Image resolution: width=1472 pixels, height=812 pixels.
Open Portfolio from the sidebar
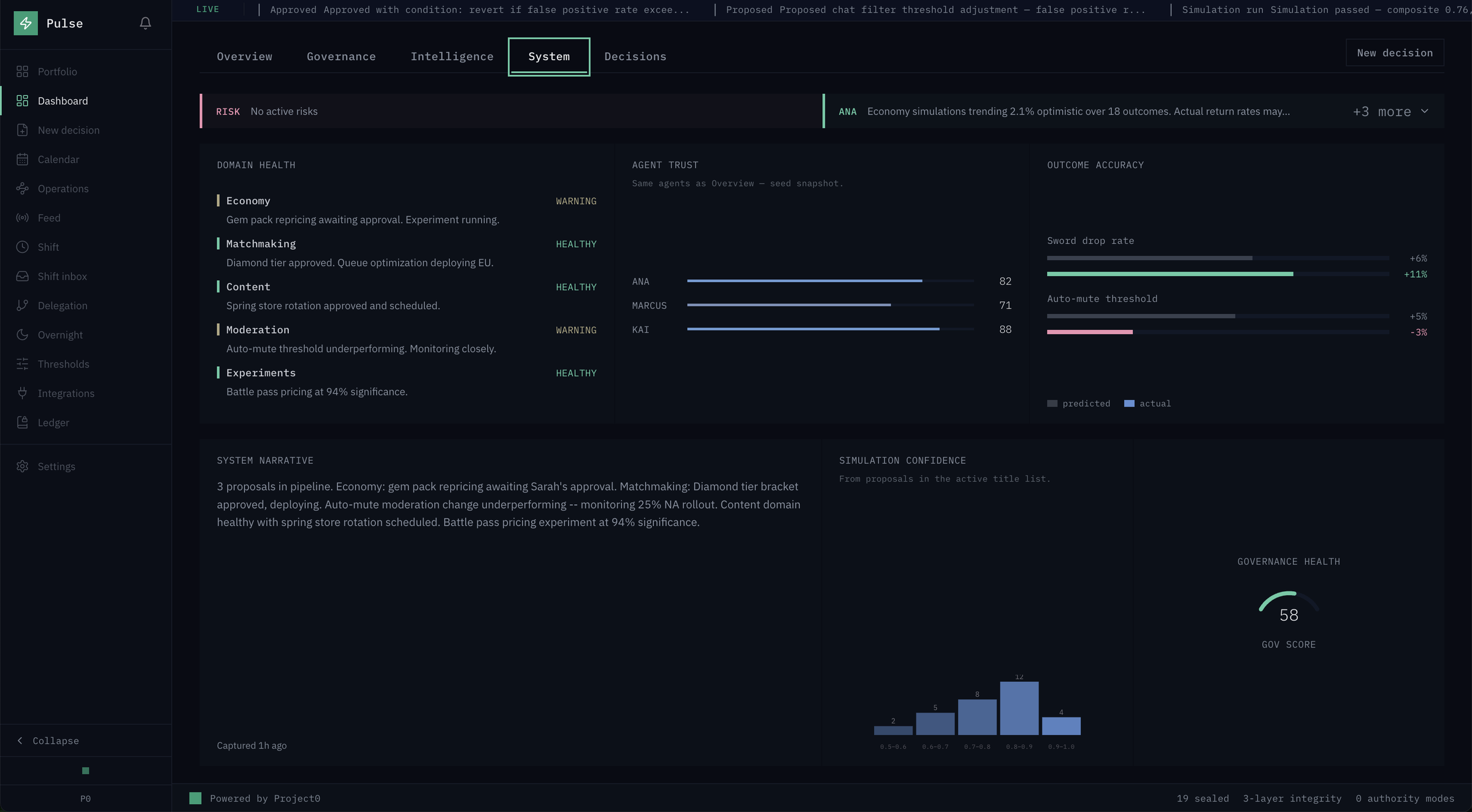point(86,72)
